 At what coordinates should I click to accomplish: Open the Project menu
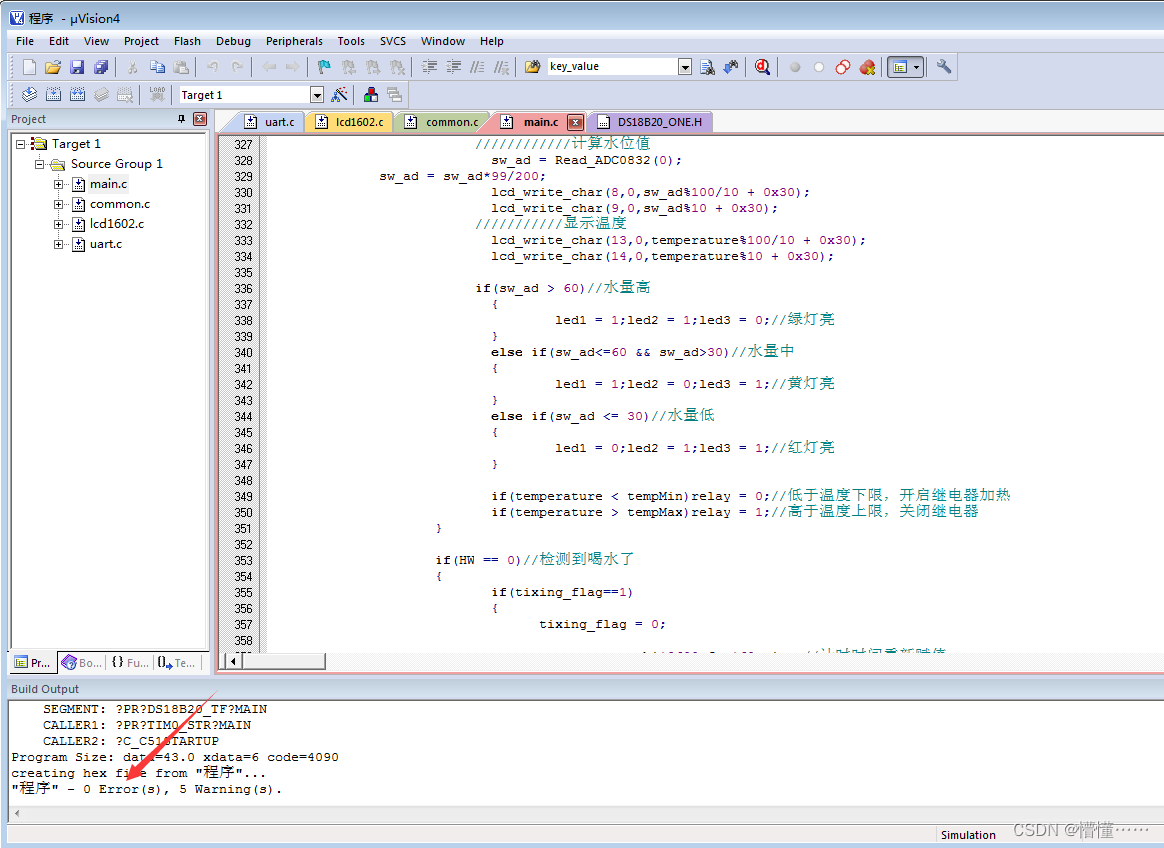[x=141, y=41]
